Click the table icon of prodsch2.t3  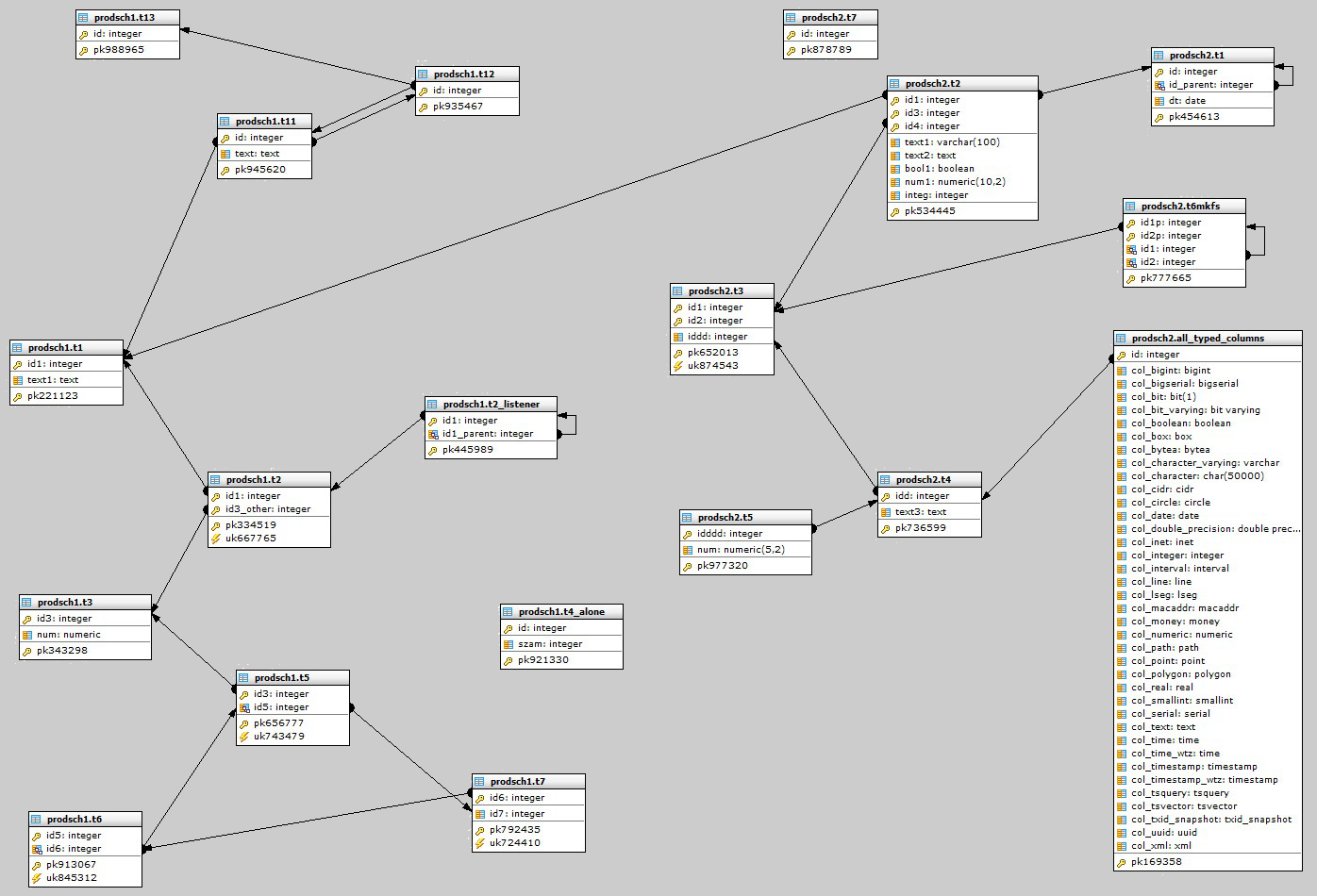(678, 291)
